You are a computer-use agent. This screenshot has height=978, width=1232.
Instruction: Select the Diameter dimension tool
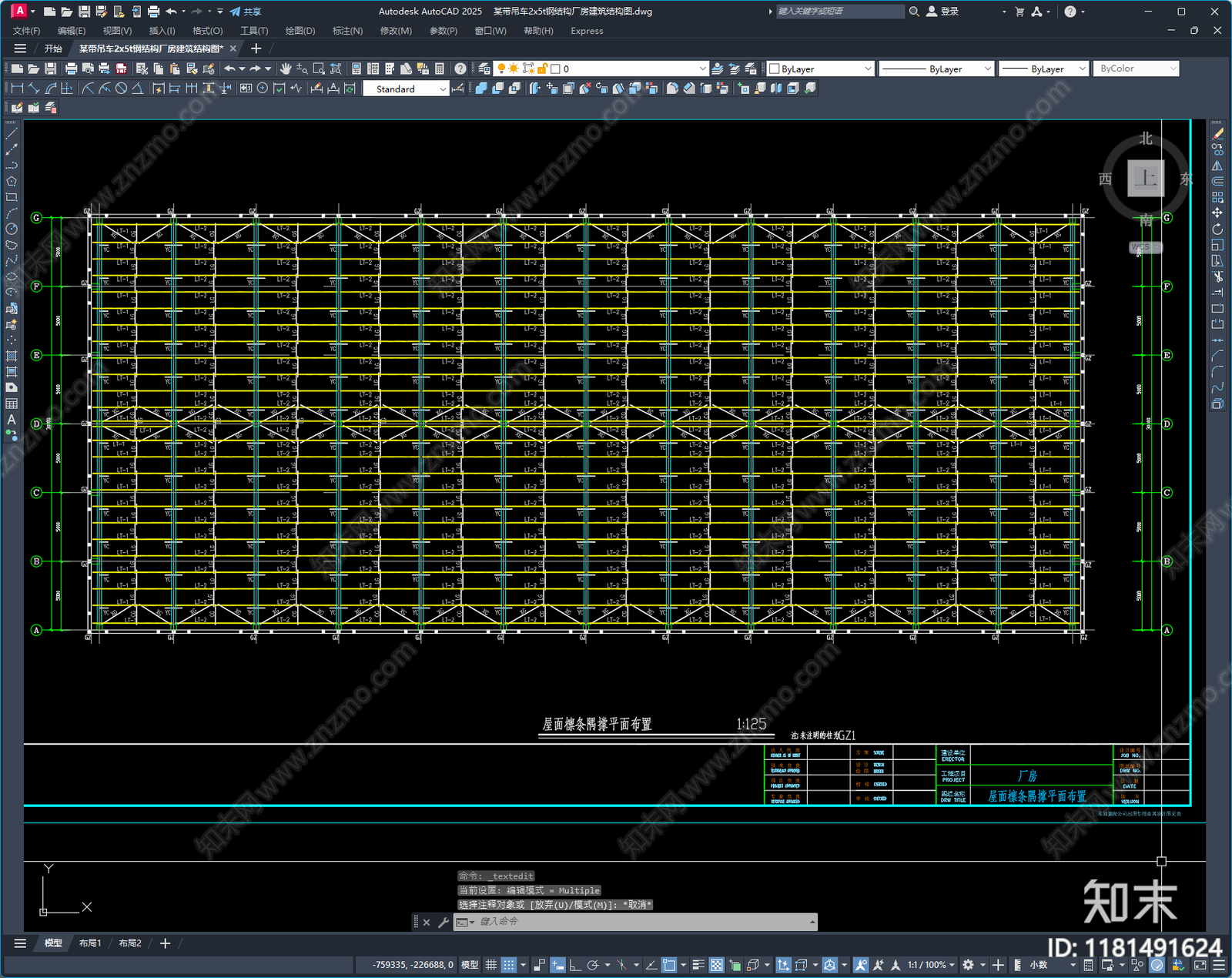[x=121, y=89]
